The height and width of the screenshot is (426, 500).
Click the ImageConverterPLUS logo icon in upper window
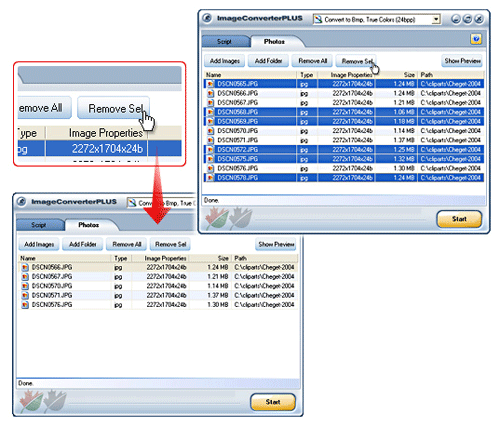(207, 18)
